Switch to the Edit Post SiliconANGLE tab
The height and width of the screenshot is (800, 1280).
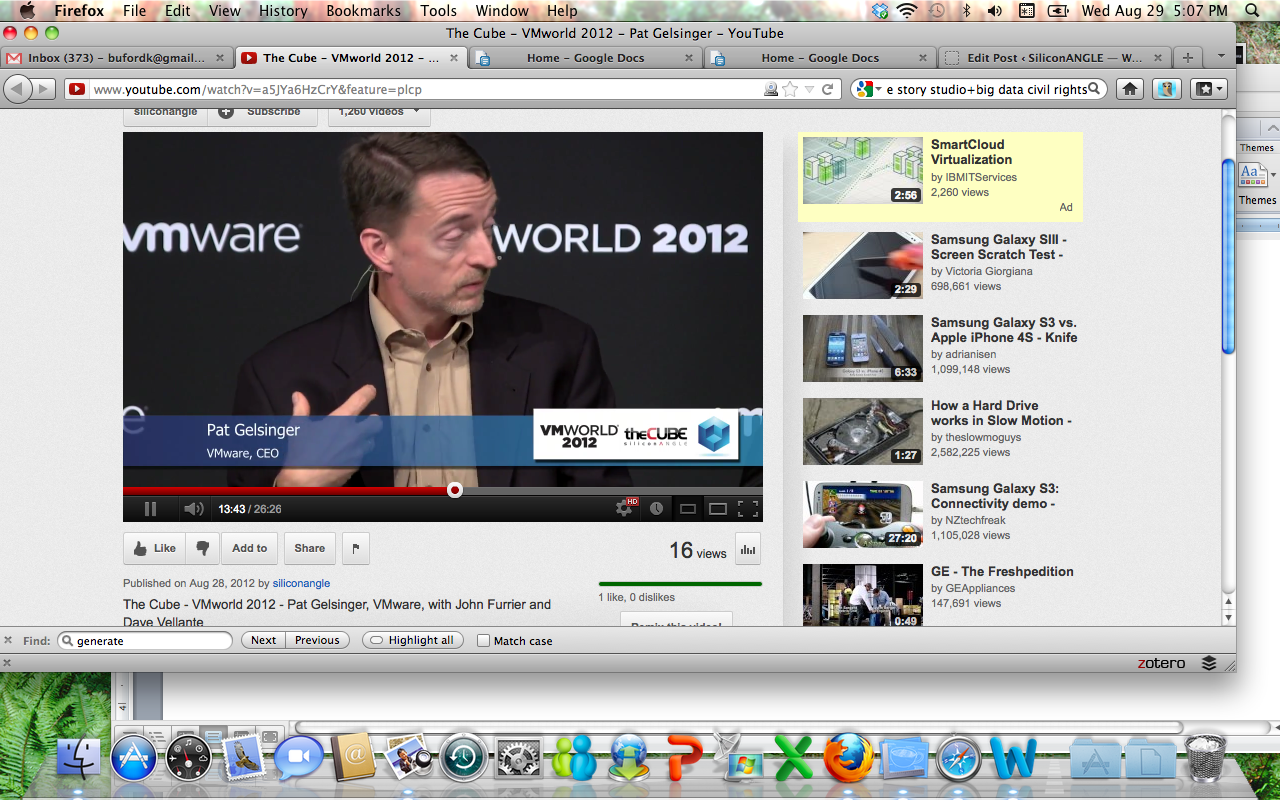pyautogui.click(x=1055, y=58)
